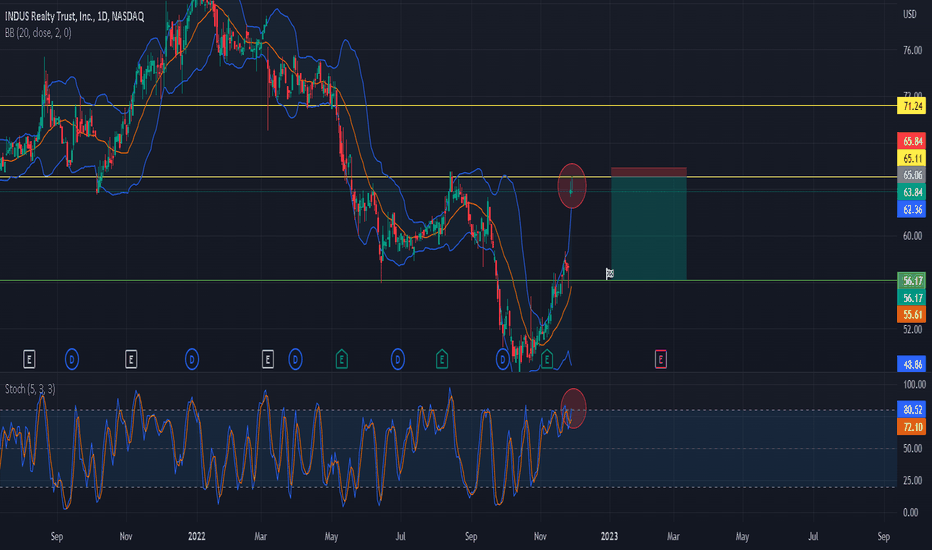This screenshot has width=932, height=550.
Task: Click the blue 80.52 Stochastic value label
Action: click(911, 410)
